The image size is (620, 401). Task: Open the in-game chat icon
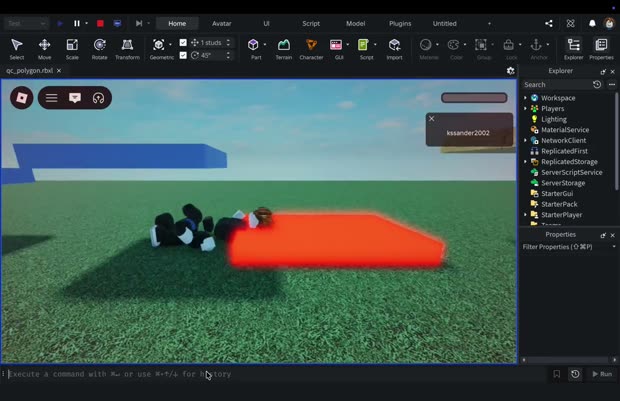coord(75,98)
